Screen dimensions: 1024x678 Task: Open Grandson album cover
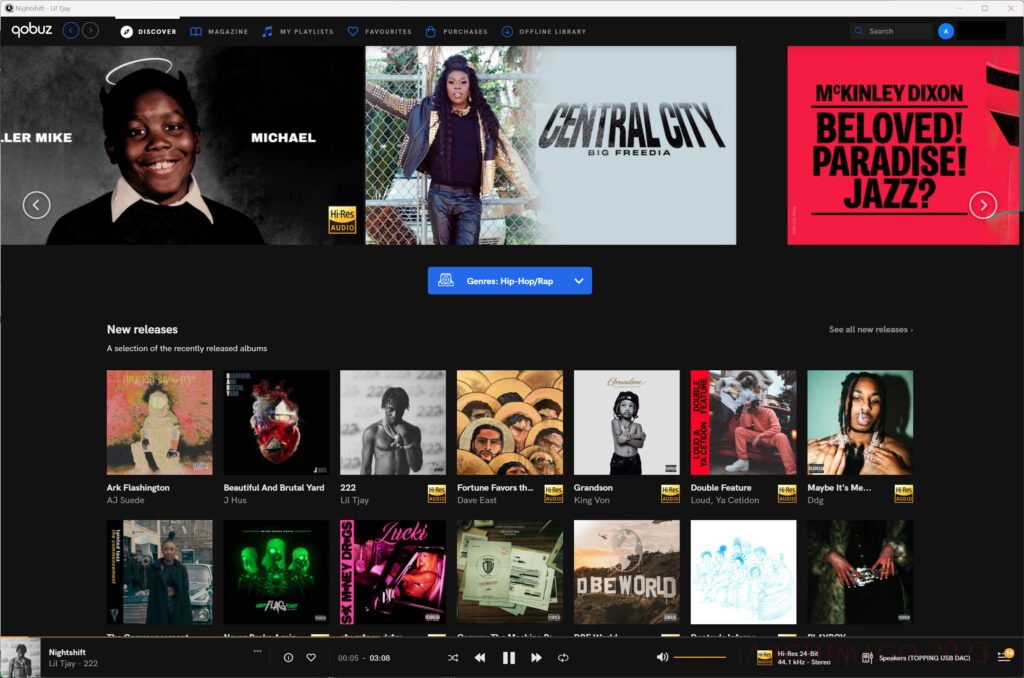click(x=626, y=423)
